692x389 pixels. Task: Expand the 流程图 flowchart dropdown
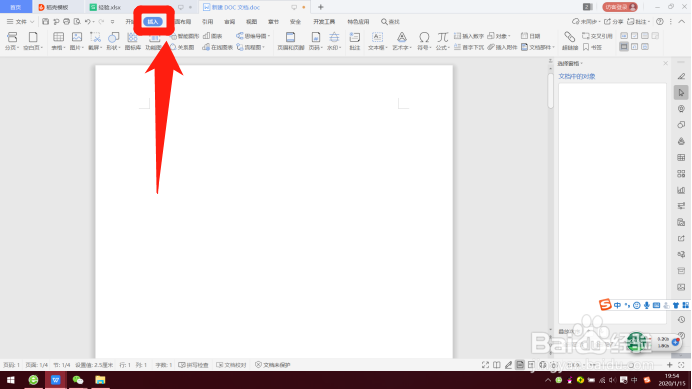[263, 47]
